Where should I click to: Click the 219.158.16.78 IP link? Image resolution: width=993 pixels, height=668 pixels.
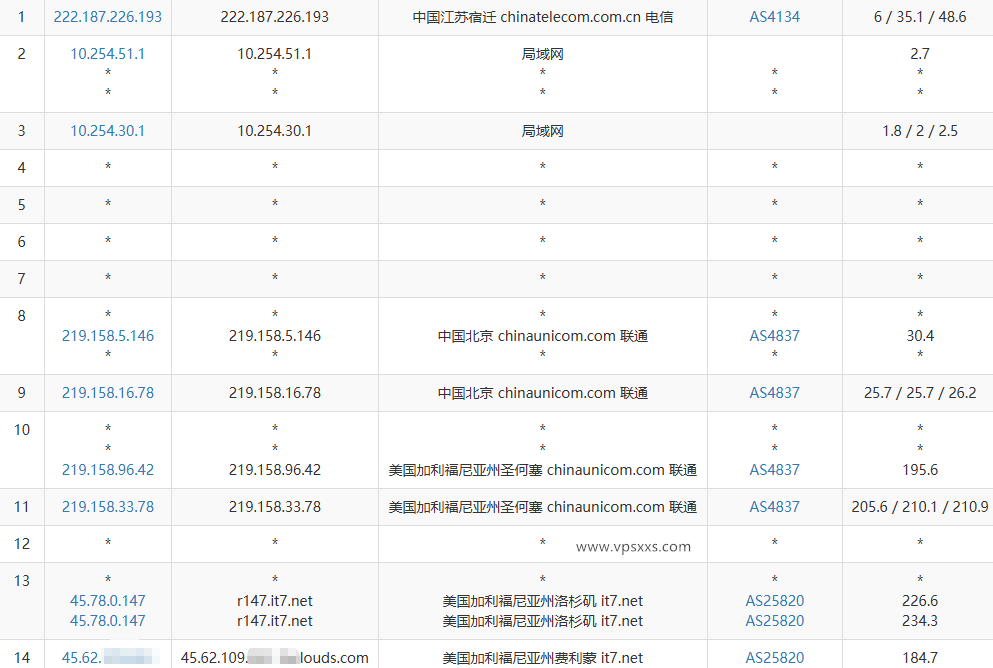tap(108, 393)
